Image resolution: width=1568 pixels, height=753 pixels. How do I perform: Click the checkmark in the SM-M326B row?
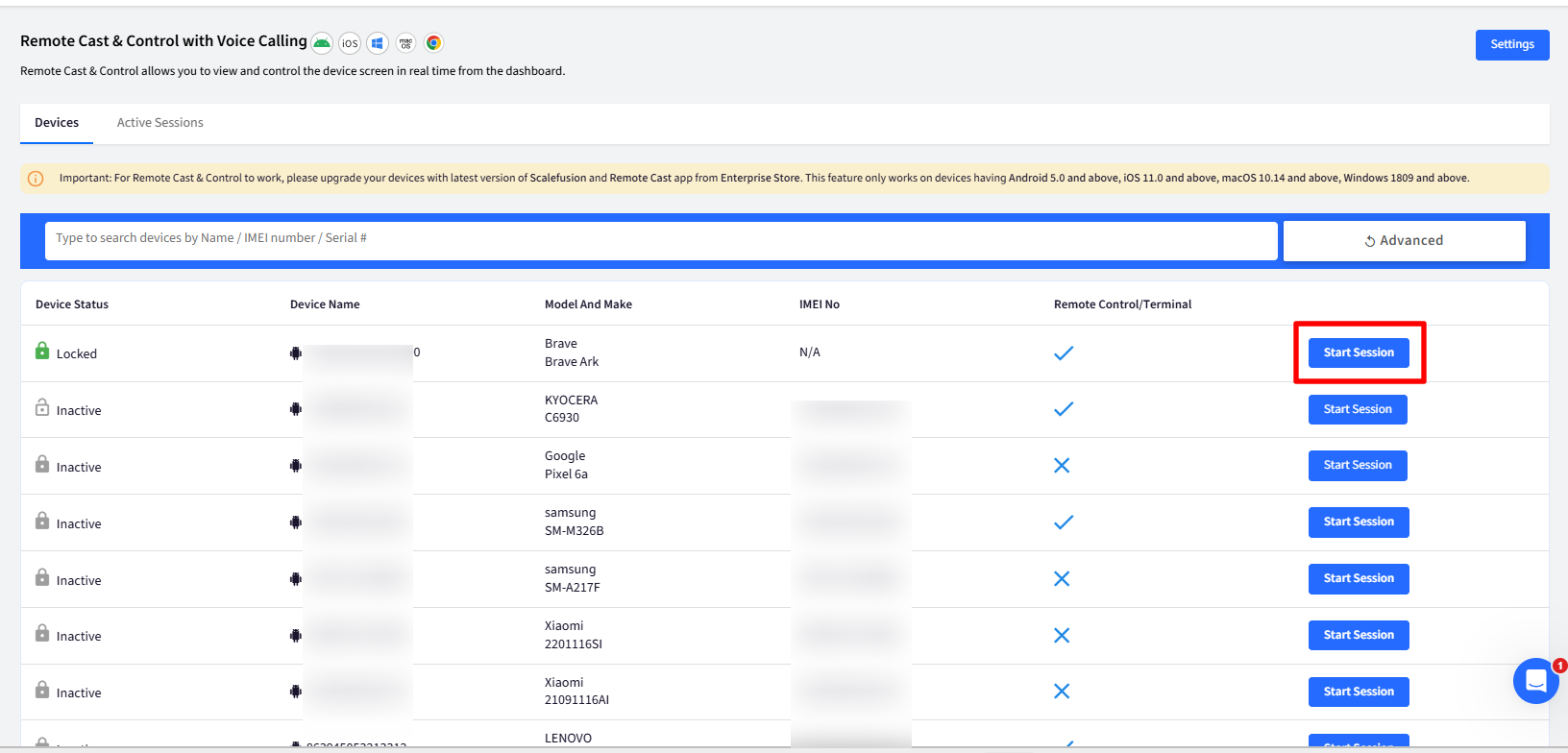pyautogui.click(x=1064, y=522)
